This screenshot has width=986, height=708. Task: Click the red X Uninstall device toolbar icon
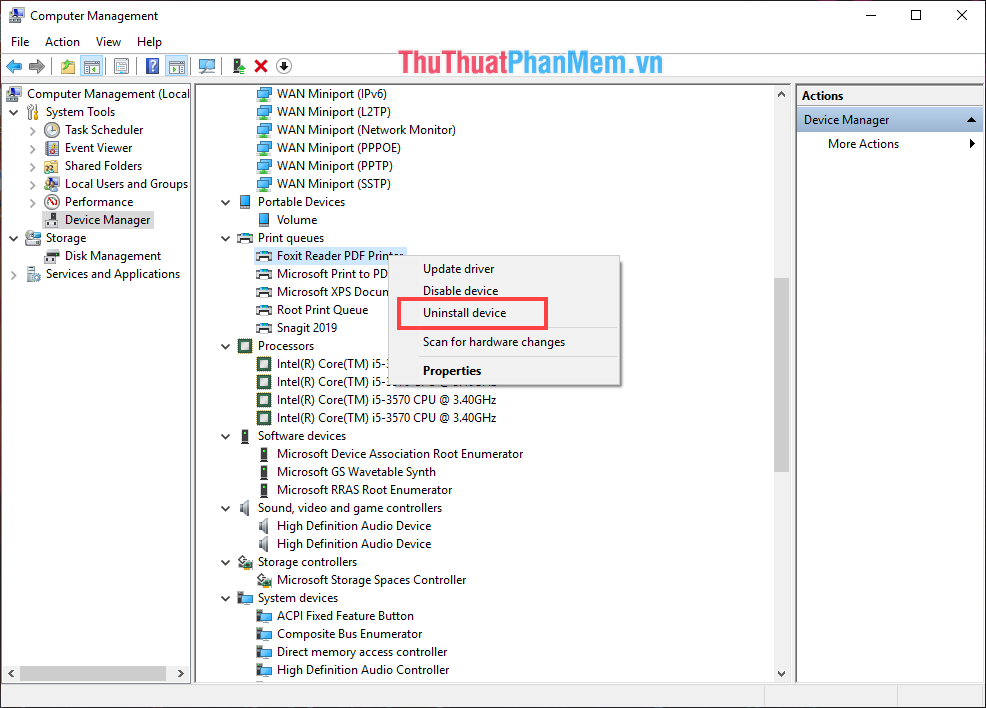[x=260, y=66]
